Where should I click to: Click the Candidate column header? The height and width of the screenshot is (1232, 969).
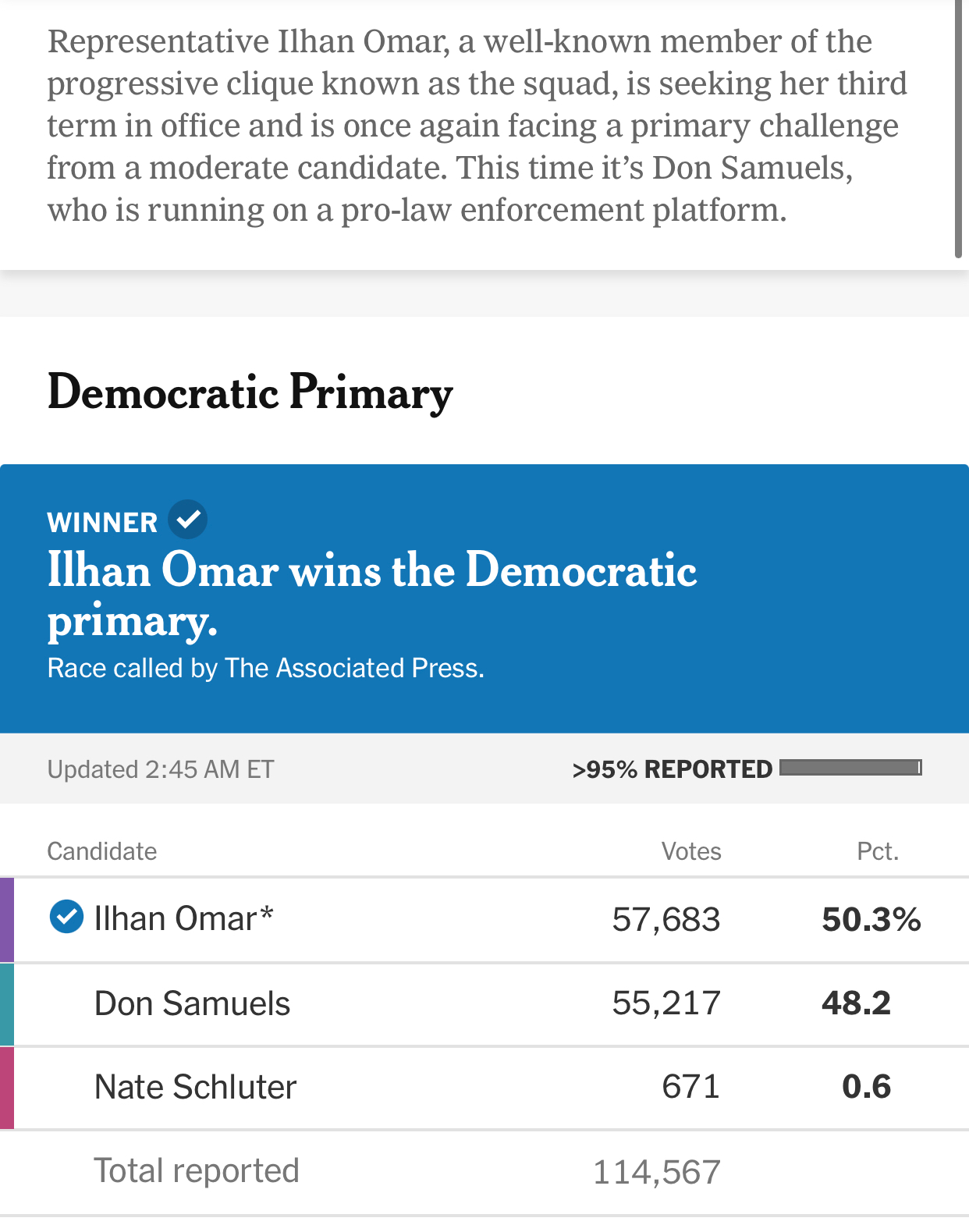(x=102, y=851)
